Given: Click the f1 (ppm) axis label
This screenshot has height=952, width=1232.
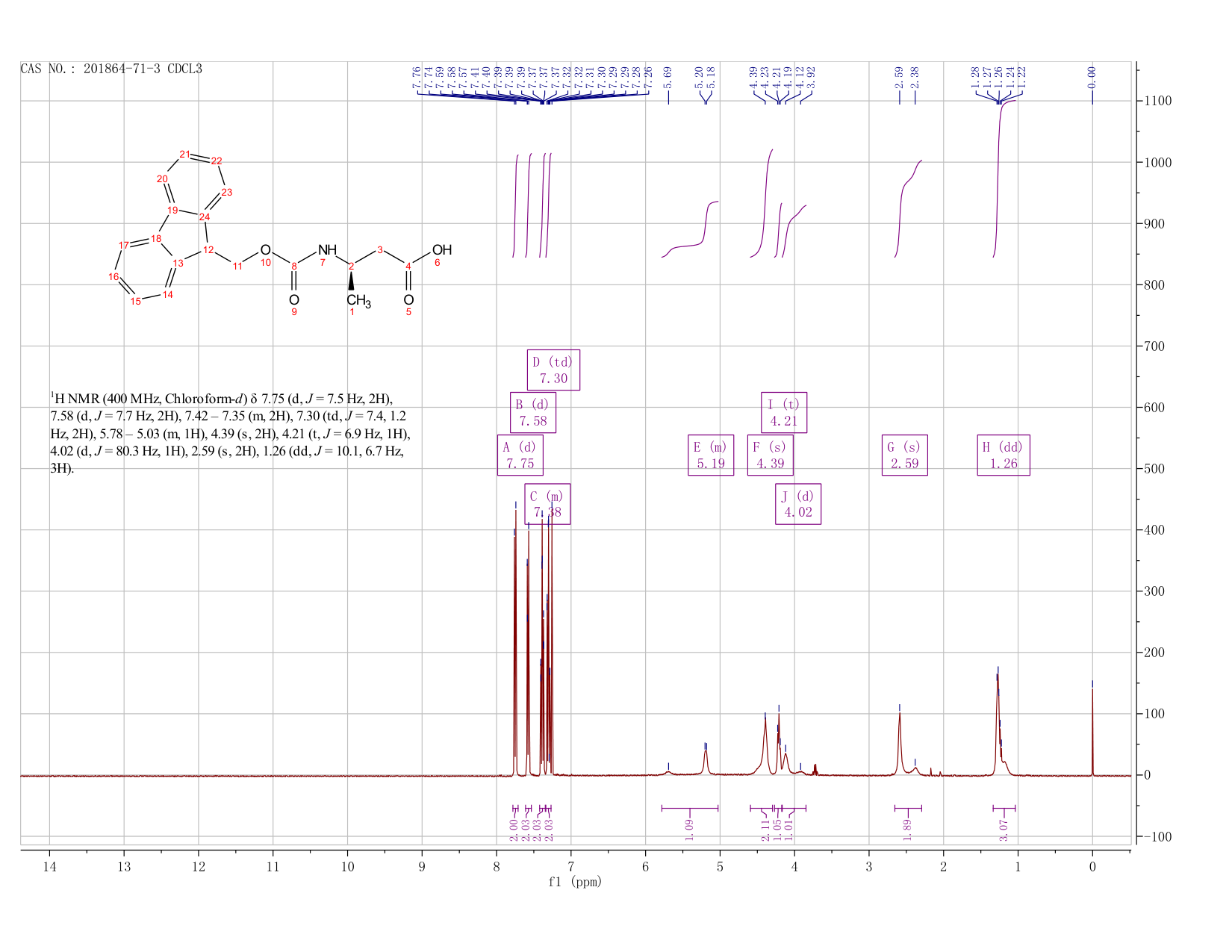Looking at the screenshot, I should pyautogui.click(x=575, y=882).
